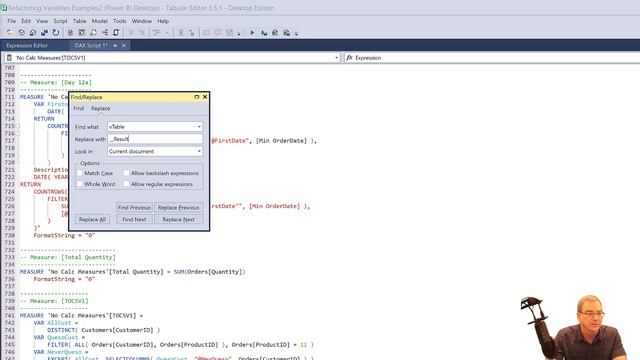Screen dimensions: 640x360
Task: Click the Replace Next button
Action: (178, 220)
